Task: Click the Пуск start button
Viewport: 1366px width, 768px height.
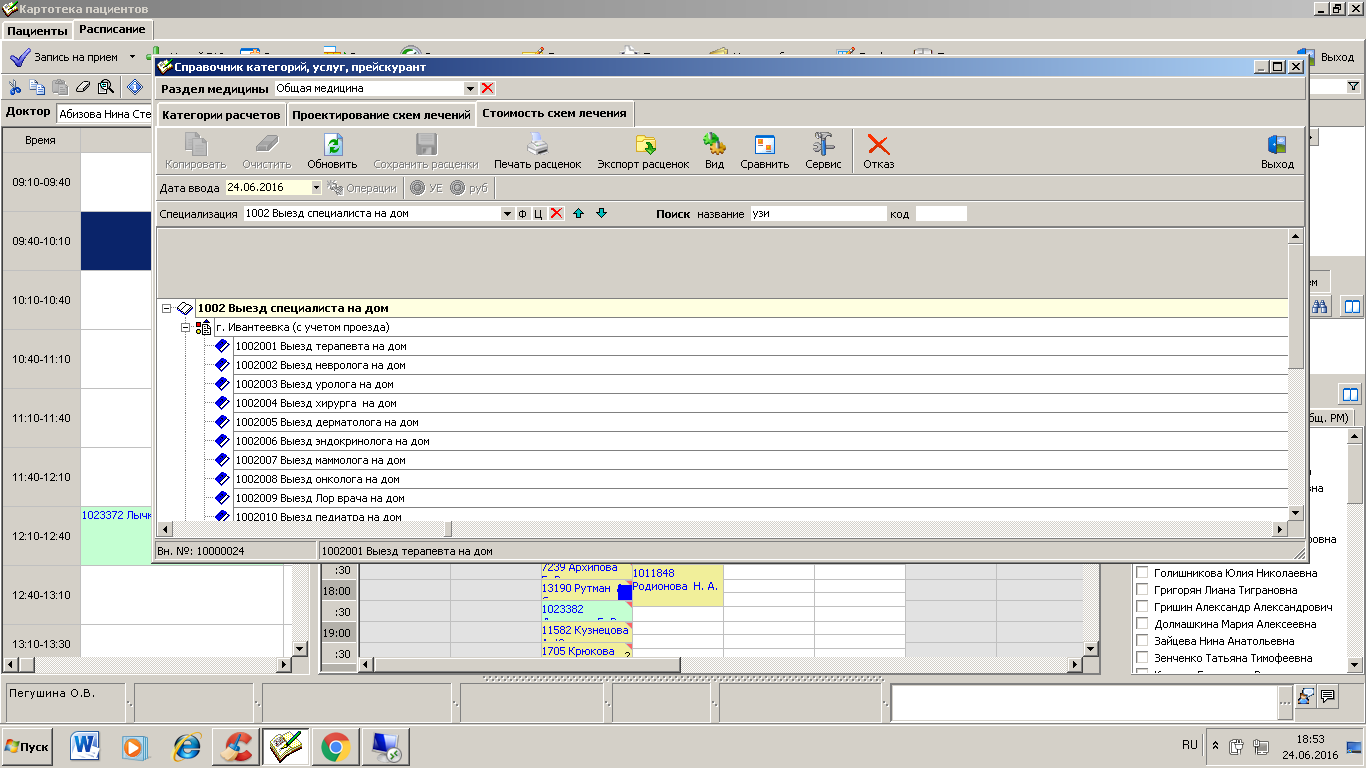Action: click(27, 746)
